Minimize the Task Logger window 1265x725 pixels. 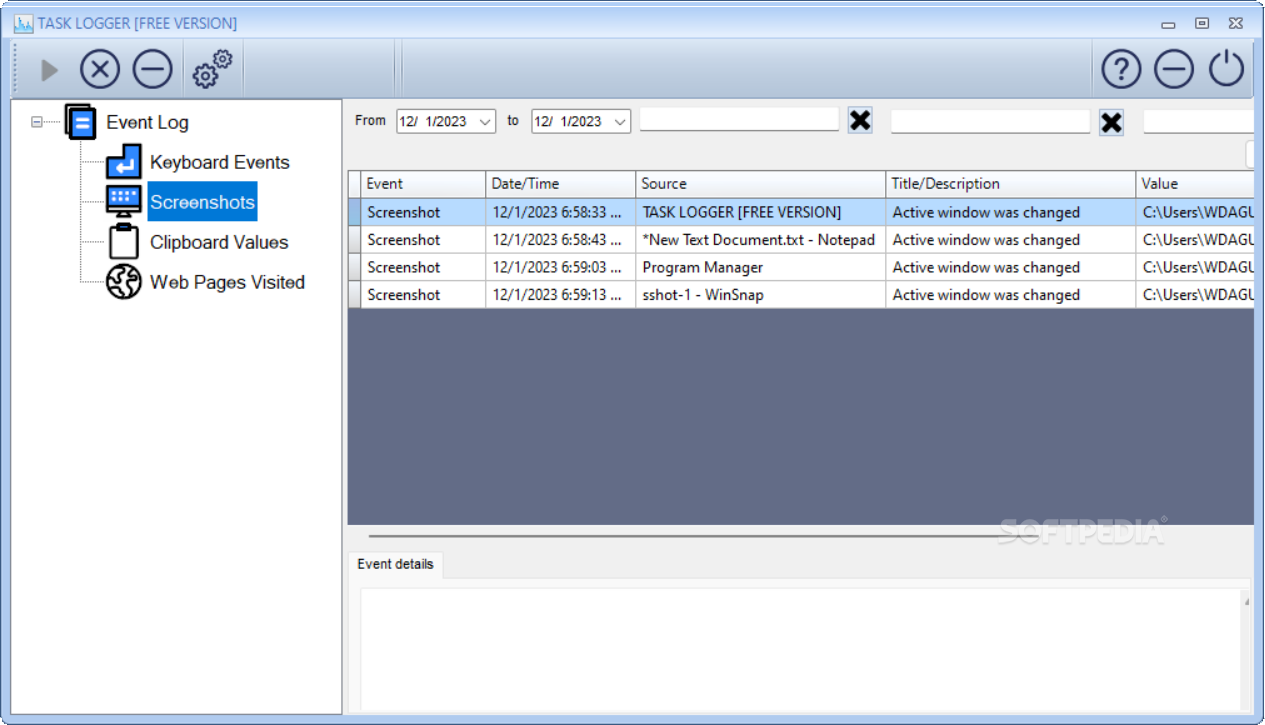pyautogui.click(x=1168, y=23)
